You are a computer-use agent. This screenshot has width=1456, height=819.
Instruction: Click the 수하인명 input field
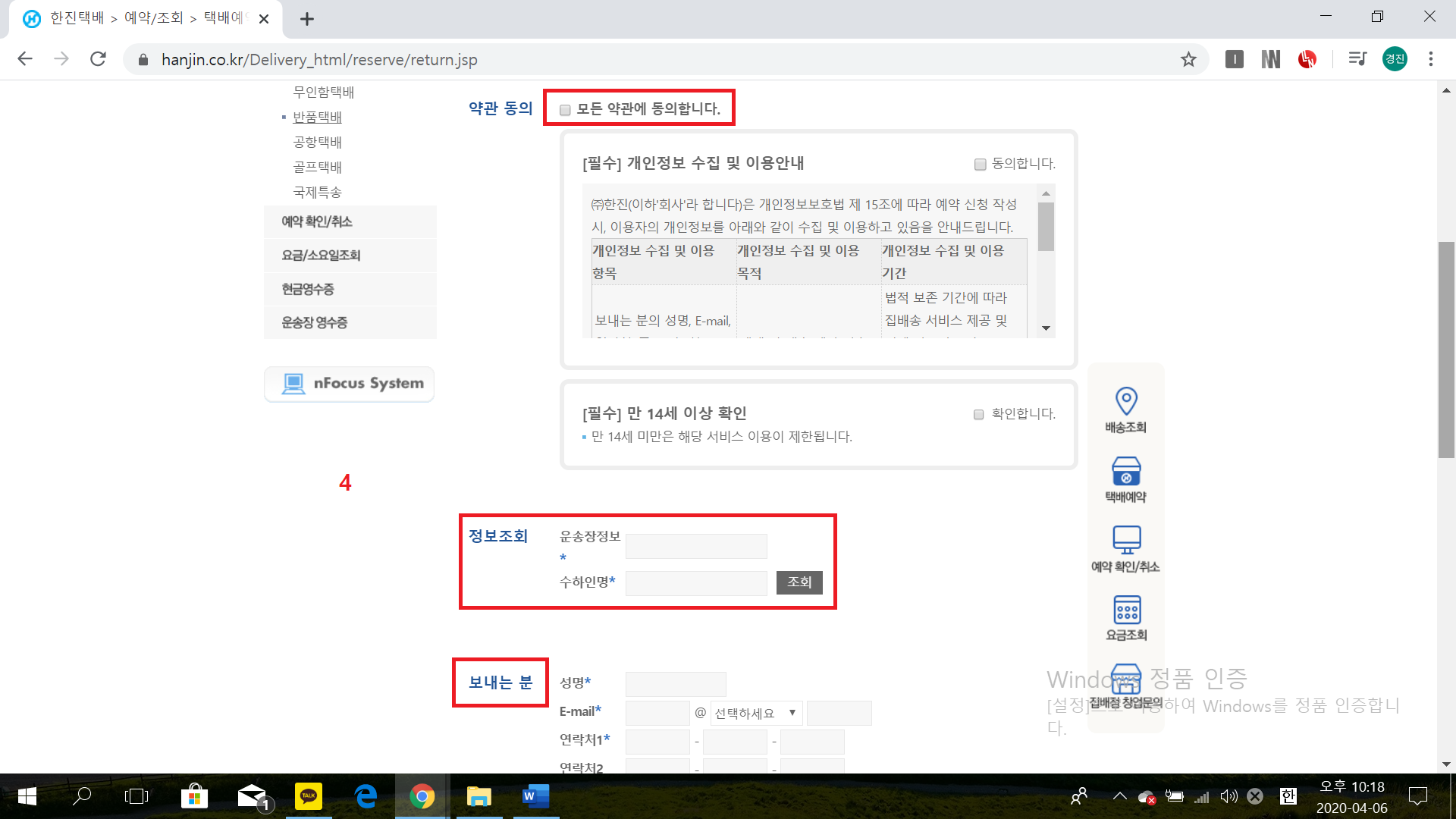click(x=695, y=583)
